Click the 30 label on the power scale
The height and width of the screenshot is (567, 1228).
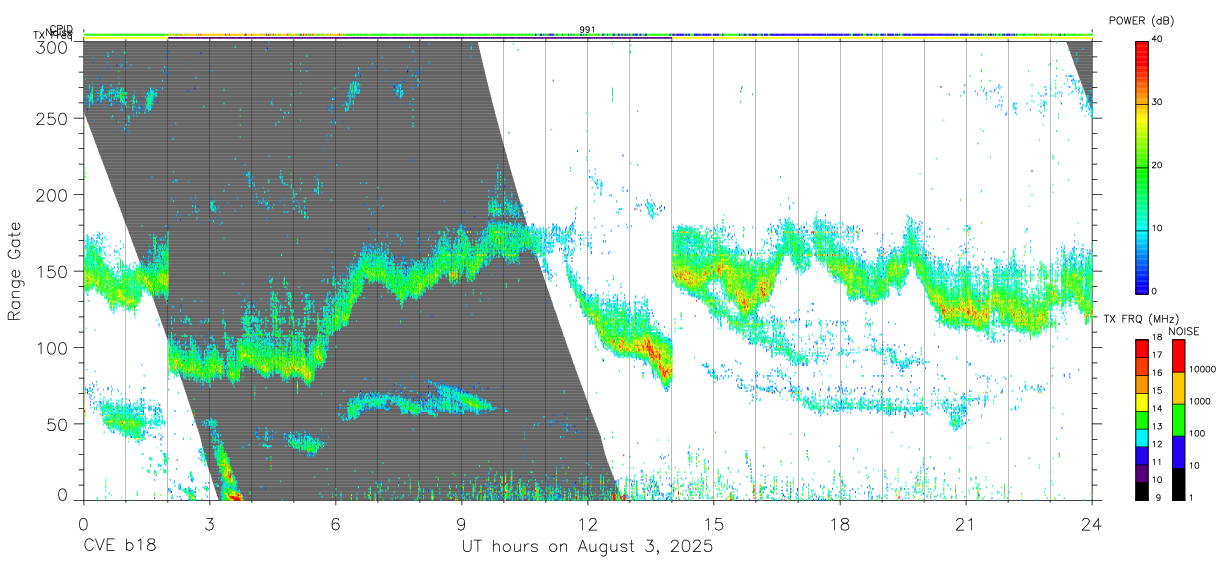point(1157,103)
